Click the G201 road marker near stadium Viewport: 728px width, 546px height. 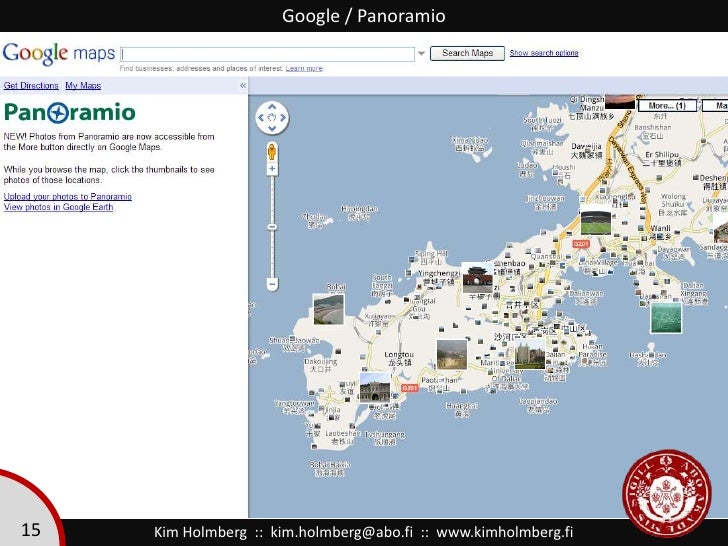click(580, 244)
